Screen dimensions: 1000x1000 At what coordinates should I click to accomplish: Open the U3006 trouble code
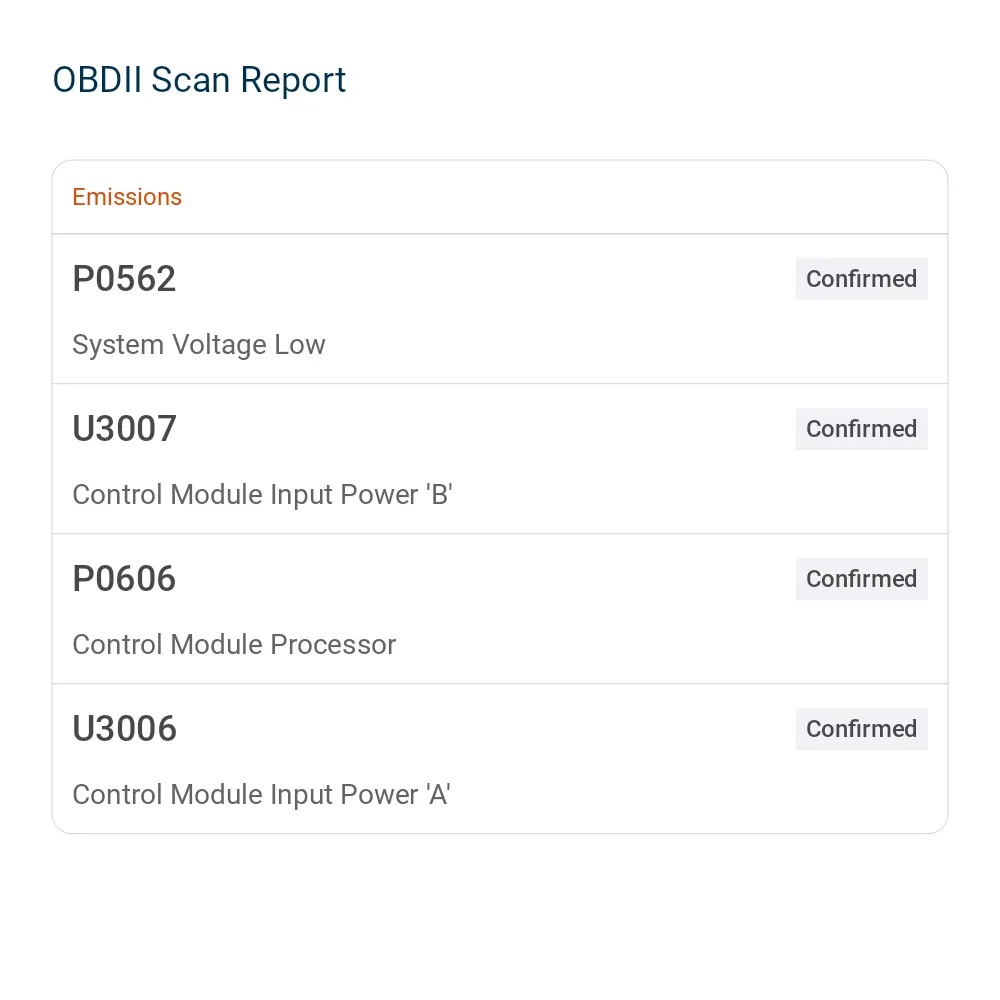[x=124, y=728]
